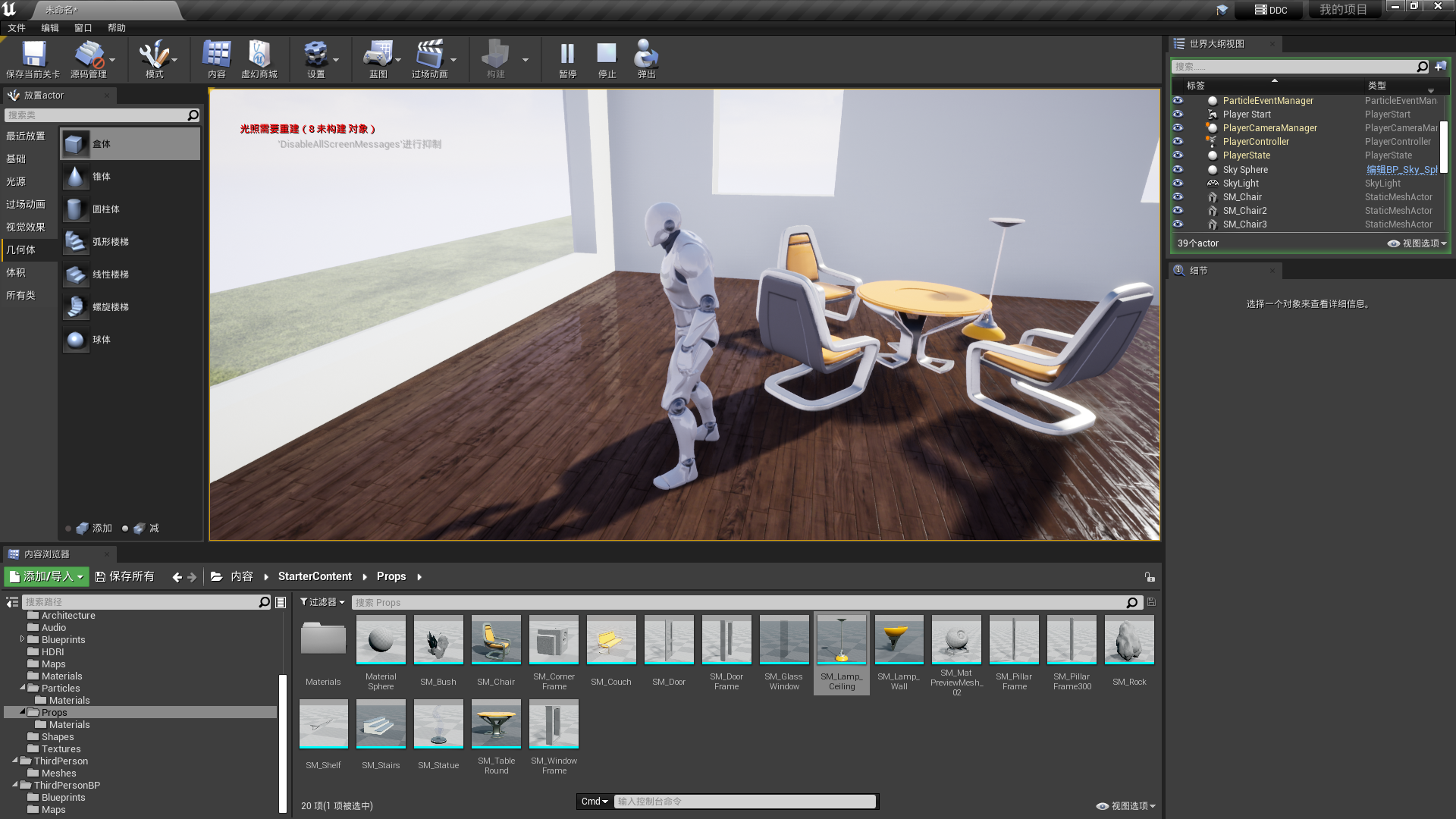Toggle sources panel visibility icon
This screenshot has height=819, width=1456.
pos(12,602)
